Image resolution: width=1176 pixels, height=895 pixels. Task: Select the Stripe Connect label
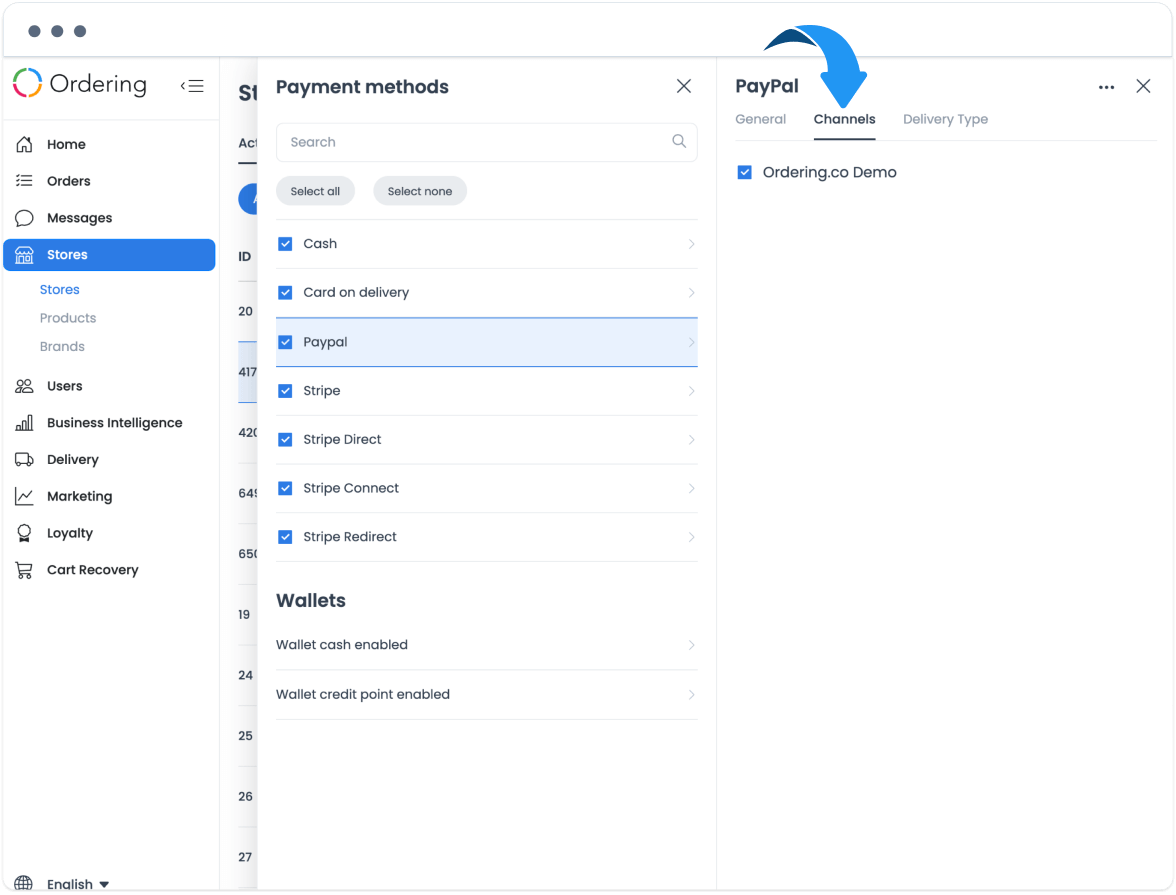click(x=351, y=488)
